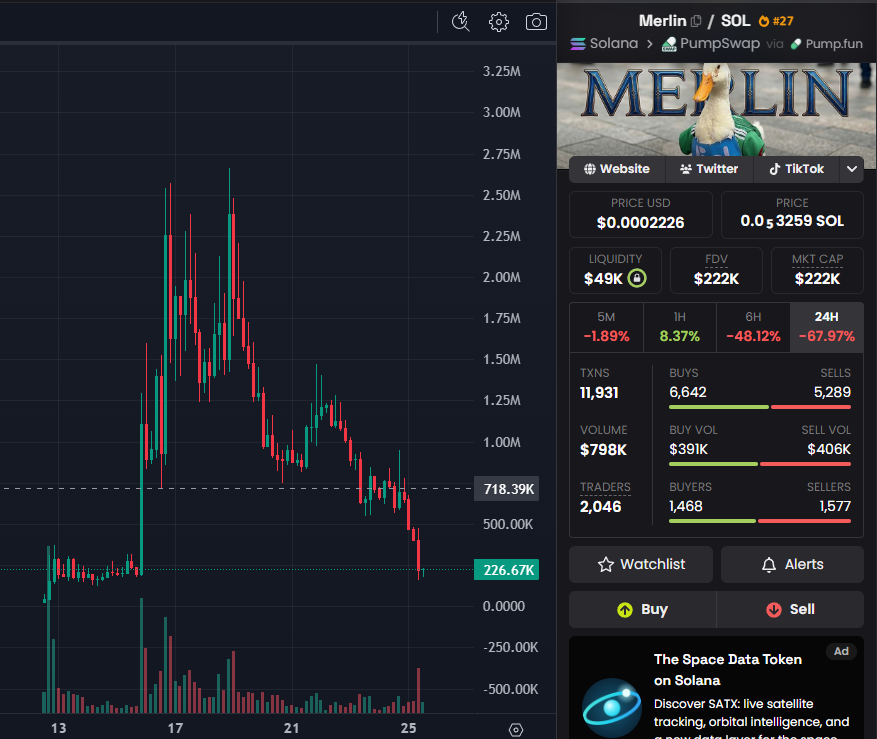Image resolution: width=877 pixels, height=739 pixels.
Task: Click the Solana chain logo
Action: pos(578,43)
